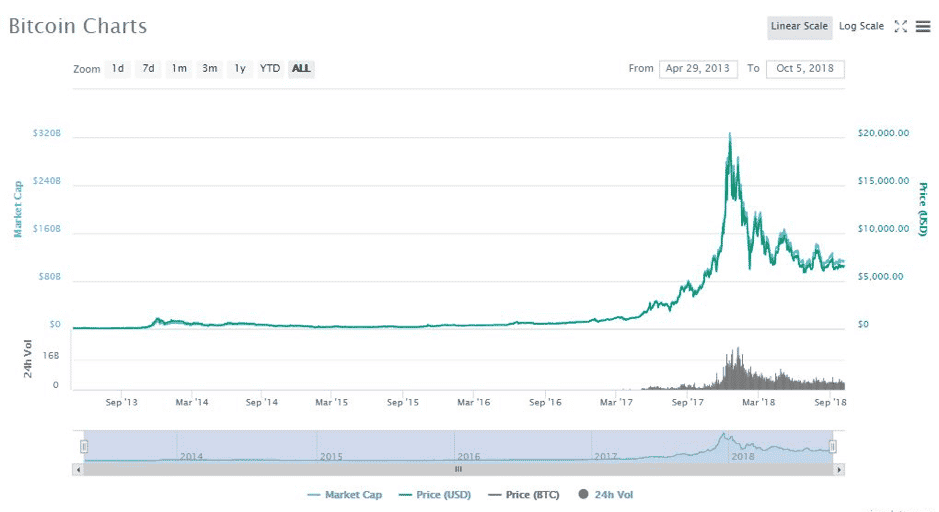Click the scrollbar left arrow

(78, 469)
